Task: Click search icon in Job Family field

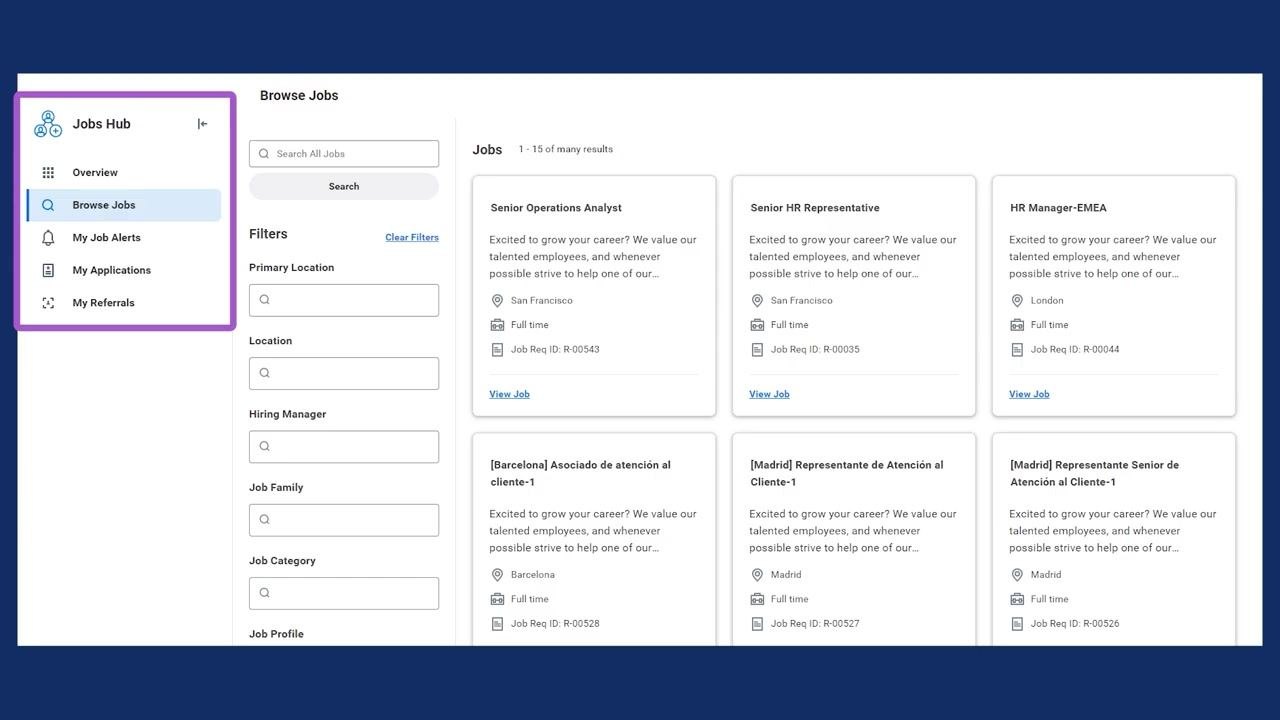Action: (265, 520)
